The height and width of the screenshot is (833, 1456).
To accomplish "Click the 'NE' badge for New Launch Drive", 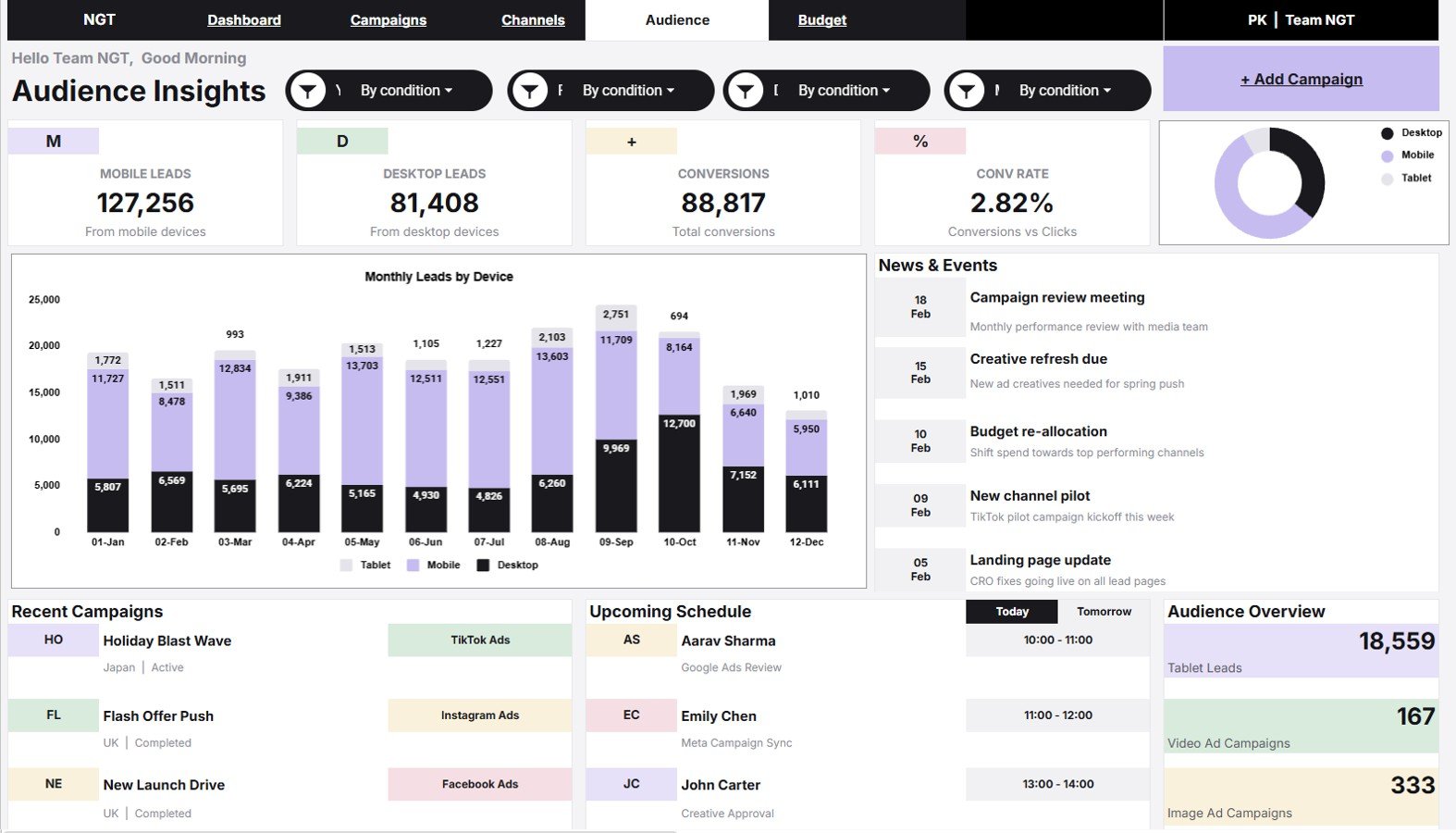I will 54,784.
